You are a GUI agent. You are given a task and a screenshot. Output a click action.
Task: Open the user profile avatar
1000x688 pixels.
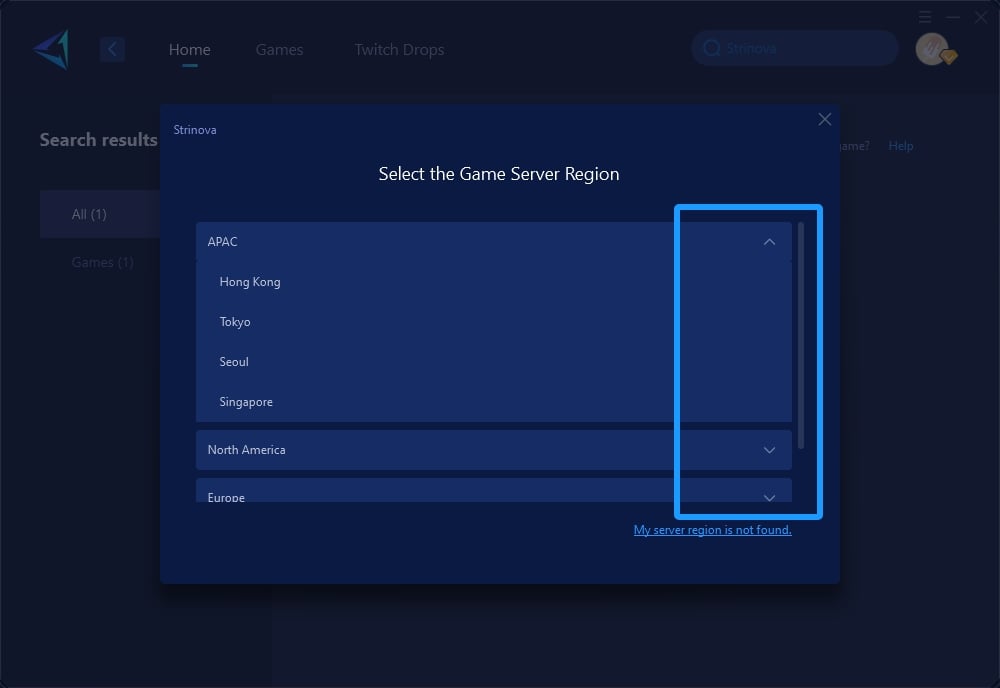[x=932, y=49]
